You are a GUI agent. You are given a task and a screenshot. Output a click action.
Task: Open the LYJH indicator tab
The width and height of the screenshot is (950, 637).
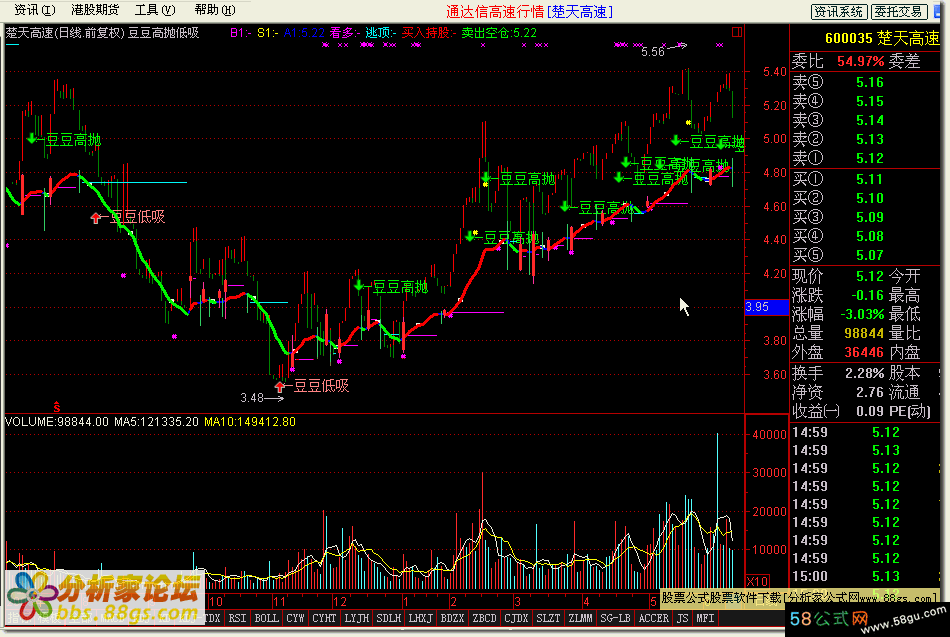356,618
